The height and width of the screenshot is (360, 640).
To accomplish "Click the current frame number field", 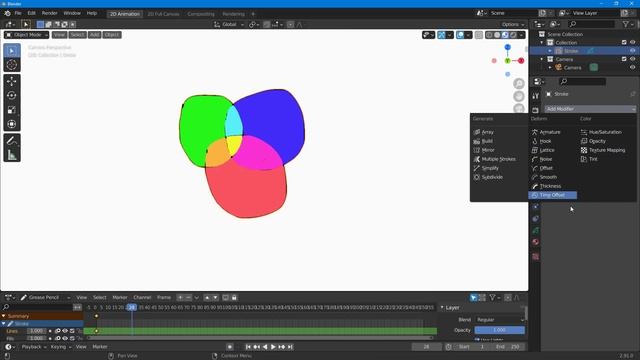I will [x=427, y=347].
